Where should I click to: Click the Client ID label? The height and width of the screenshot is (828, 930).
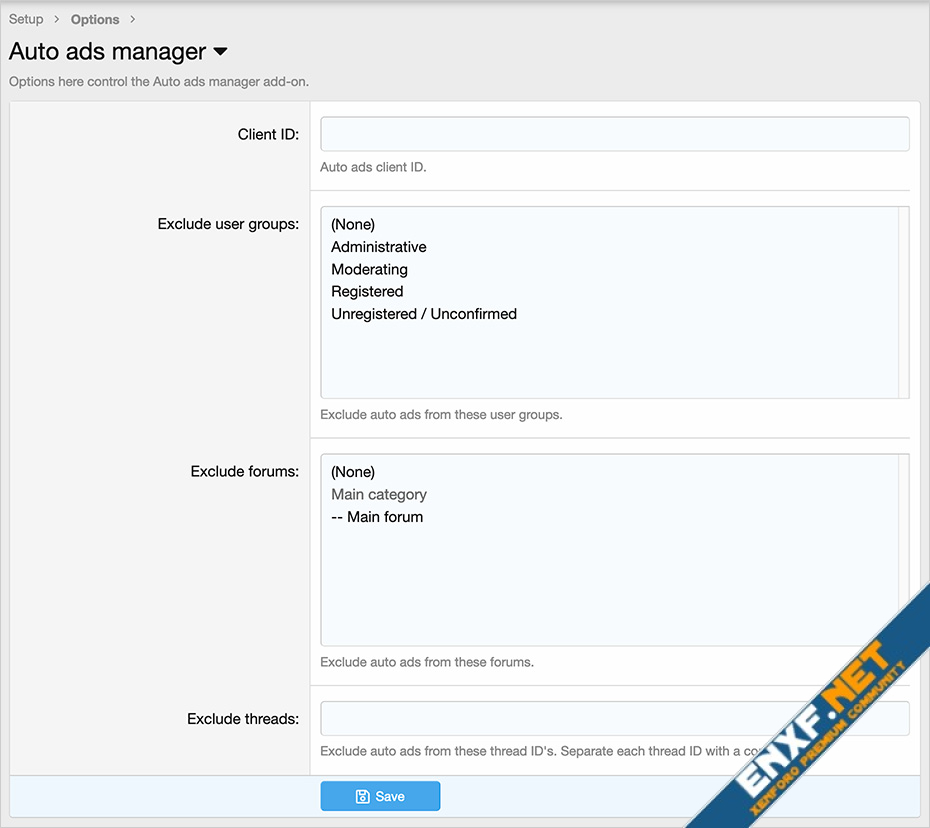(x=268, y=134)
